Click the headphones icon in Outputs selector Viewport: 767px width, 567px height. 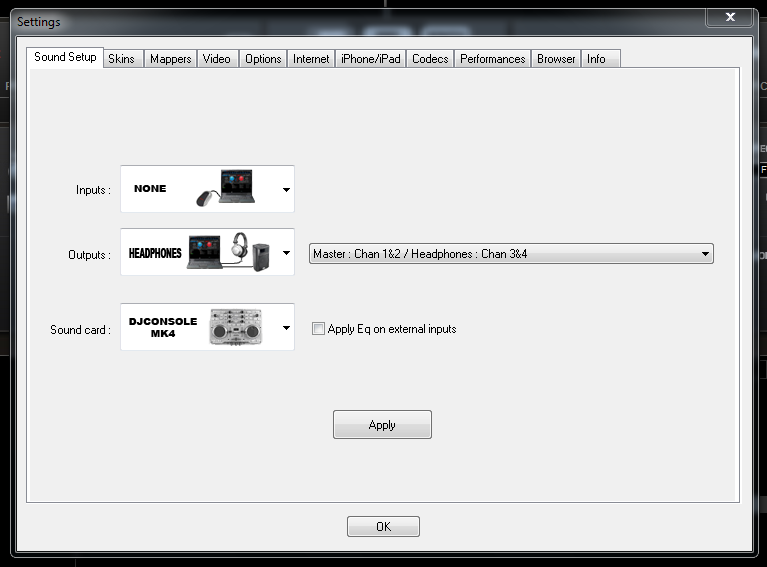[239, 249]
